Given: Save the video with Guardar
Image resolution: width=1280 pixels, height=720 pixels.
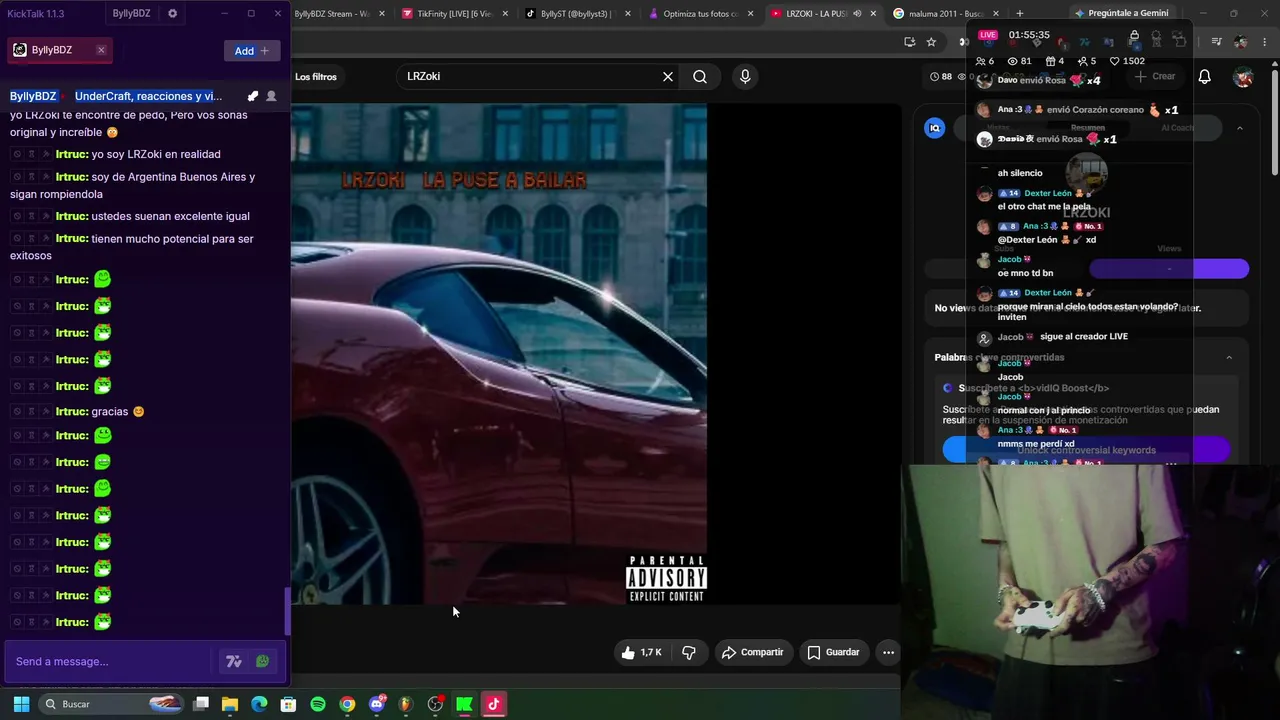Looking at the screenshot, I should click(834, 652).
